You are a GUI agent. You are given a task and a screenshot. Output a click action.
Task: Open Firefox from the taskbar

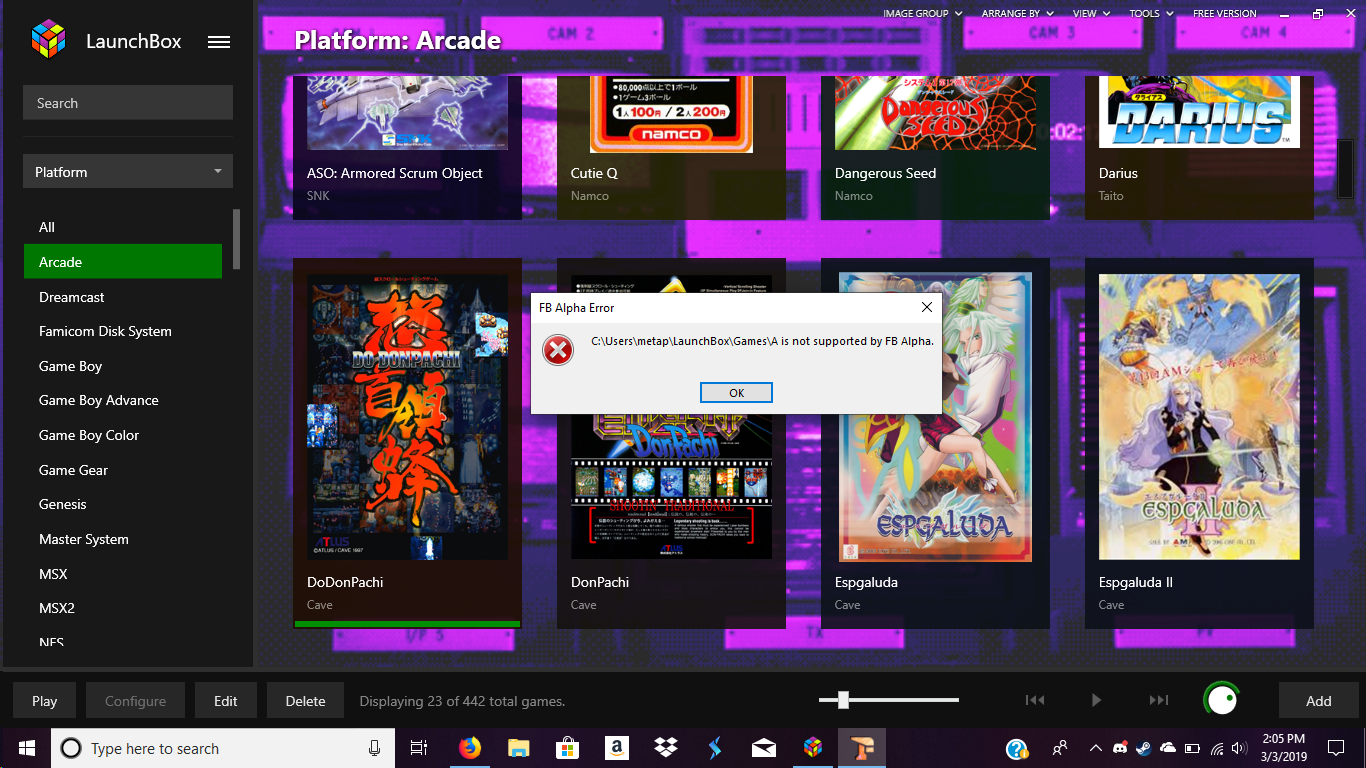coord(469,748)
